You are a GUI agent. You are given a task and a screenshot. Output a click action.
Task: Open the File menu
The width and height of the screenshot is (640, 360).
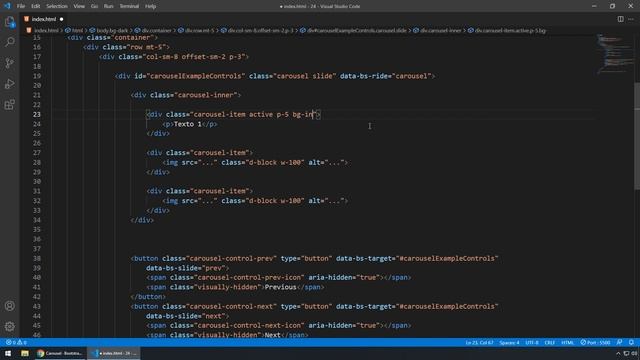pyautogui.click(x=21, y=6)
